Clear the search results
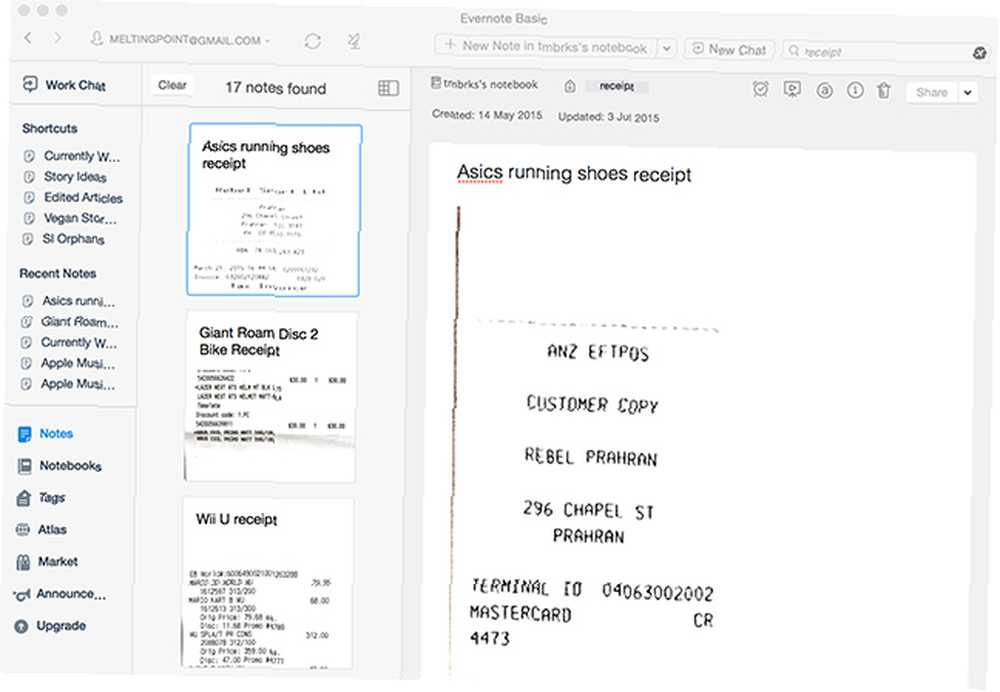 [172, 85]
